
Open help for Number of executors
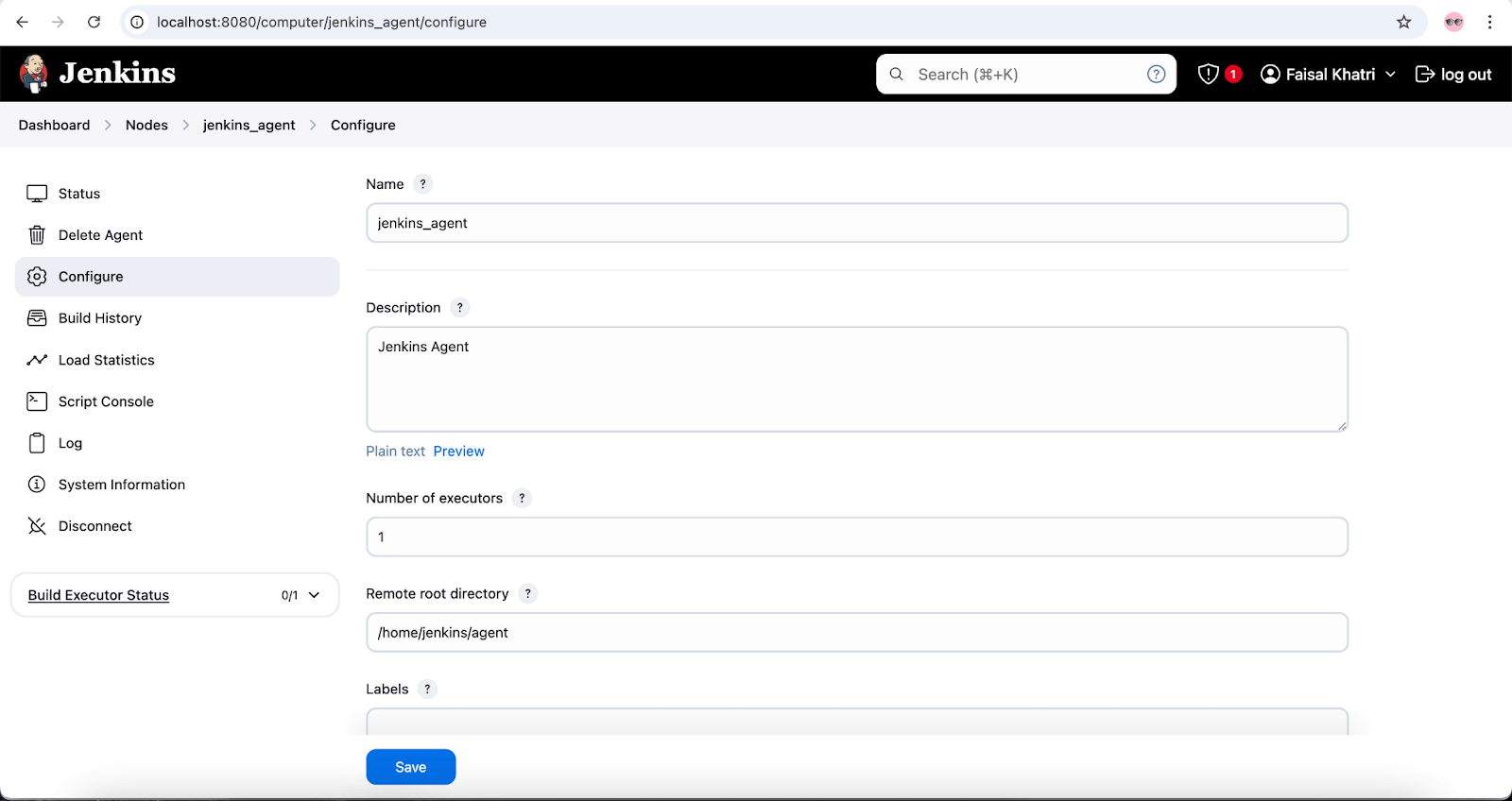[x=522, y=498]
